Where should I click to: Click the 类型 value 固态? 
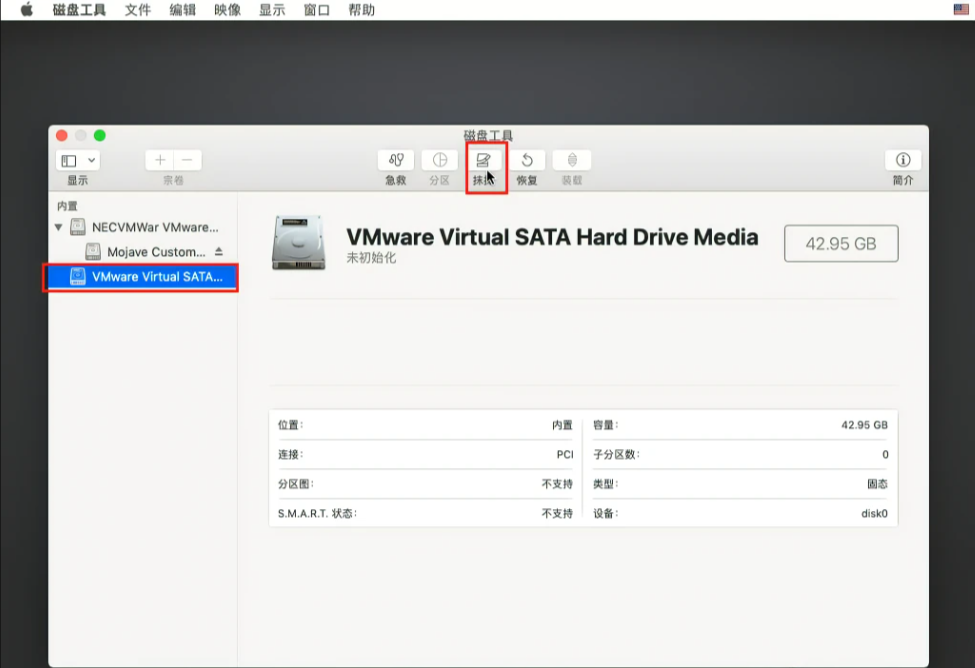pos(877,484)
